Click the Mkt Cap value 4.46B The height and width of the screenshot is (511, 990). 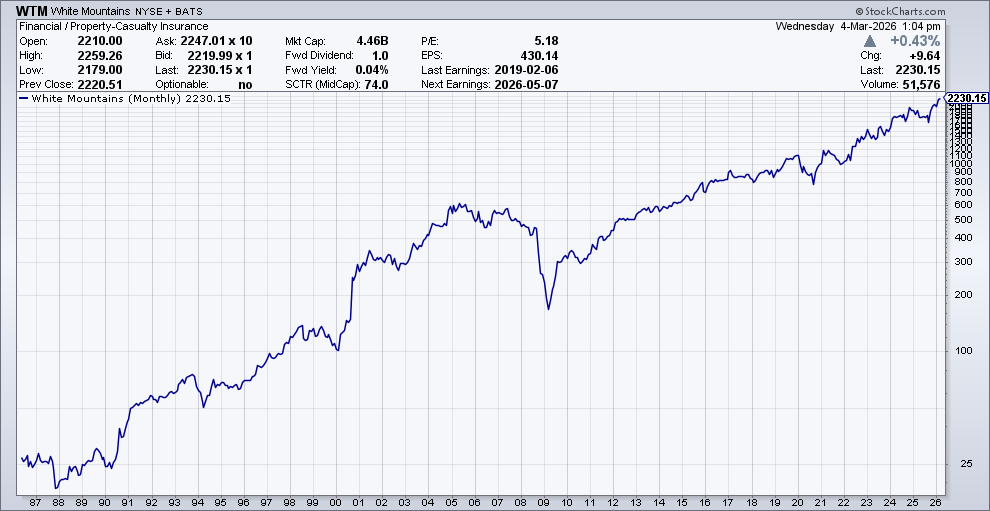coord(373,41)
